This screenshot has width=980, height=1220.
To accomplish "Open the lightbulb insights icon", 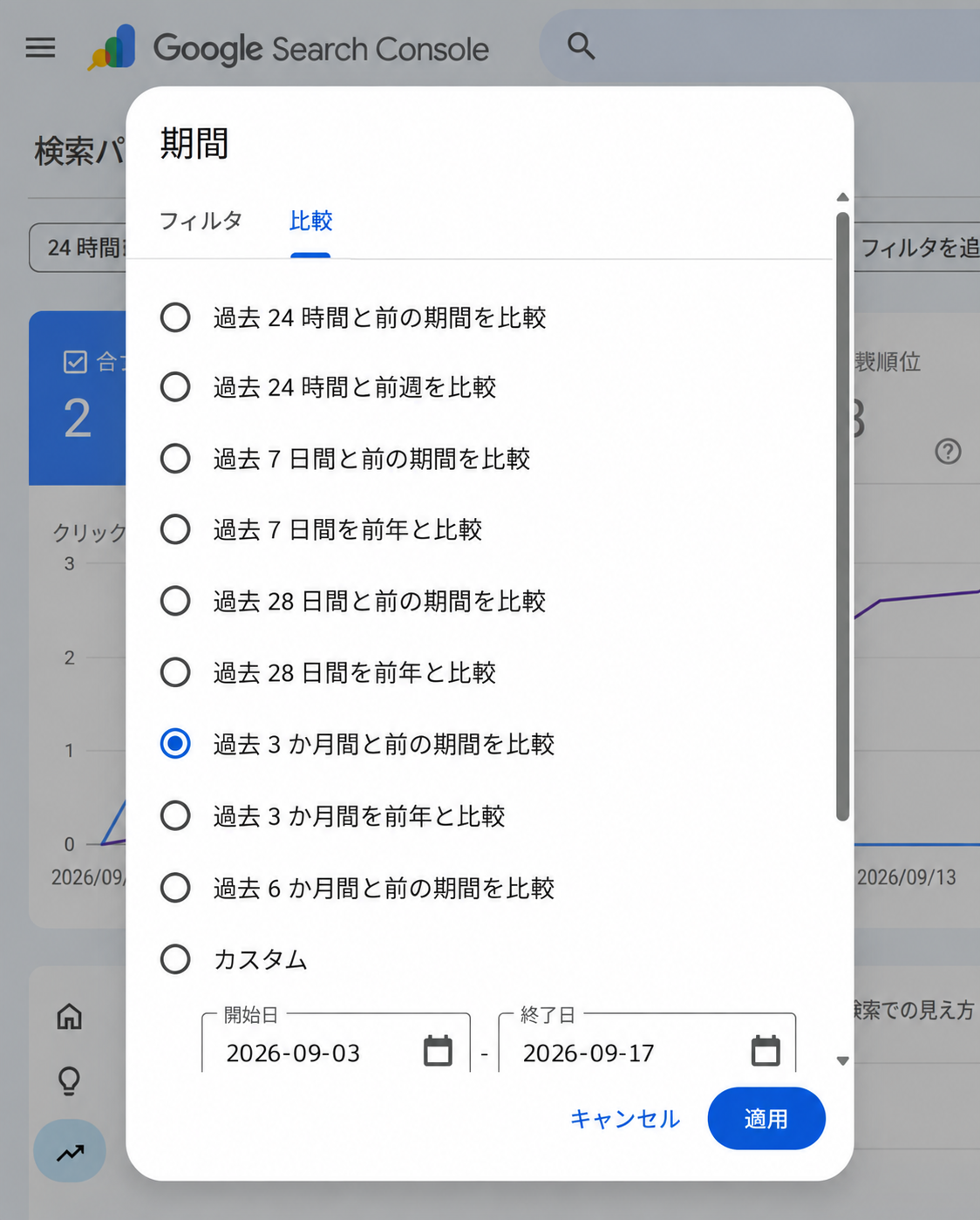I will pyautogui.click(x=70, y=1081).
